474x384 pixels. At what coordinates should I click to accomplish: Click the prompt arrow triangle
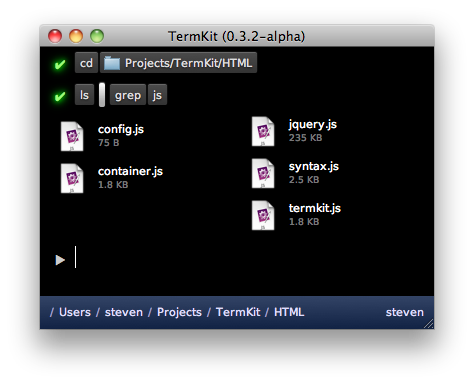(x=60, y=260)
